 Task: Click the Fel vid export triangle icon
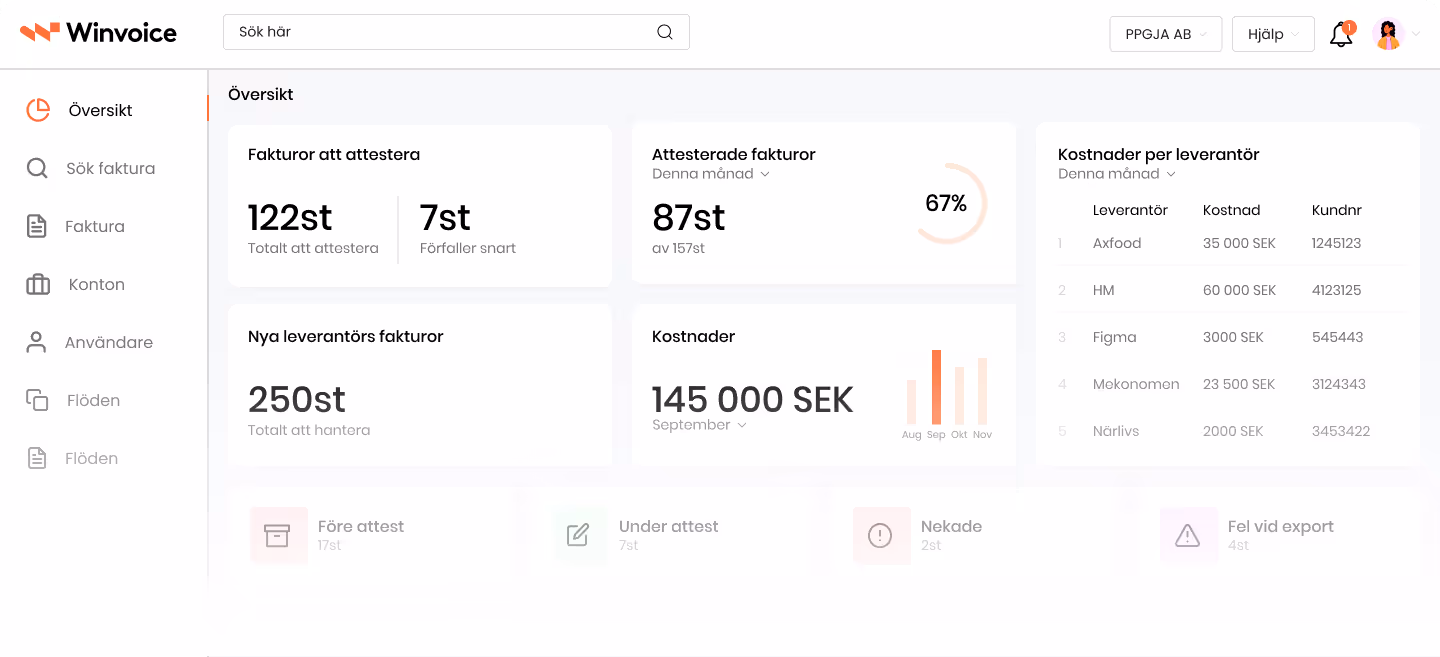click(1188, 535)
